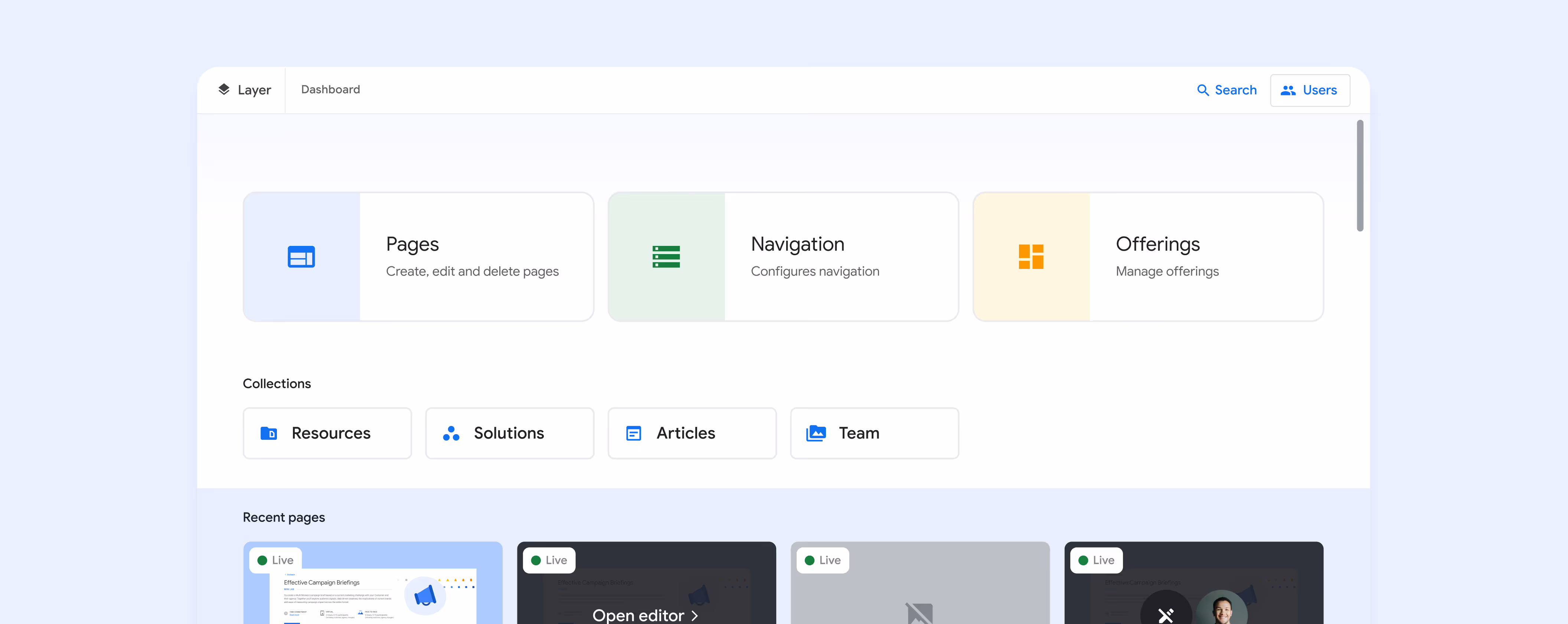Click Open editor on the second page

click(x=638, y=615)
